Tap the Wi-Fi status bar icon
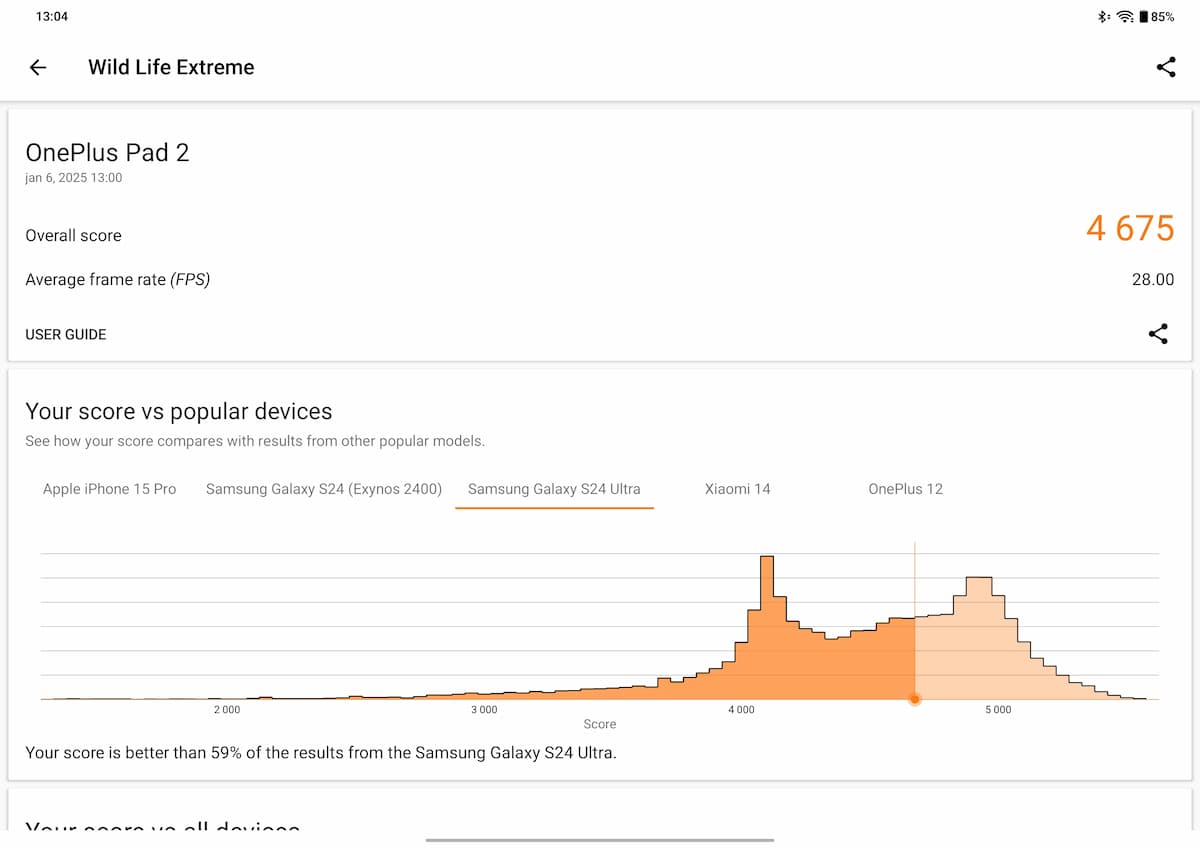The height and width of the screenshot is (848, 1200). [1125, 17]
